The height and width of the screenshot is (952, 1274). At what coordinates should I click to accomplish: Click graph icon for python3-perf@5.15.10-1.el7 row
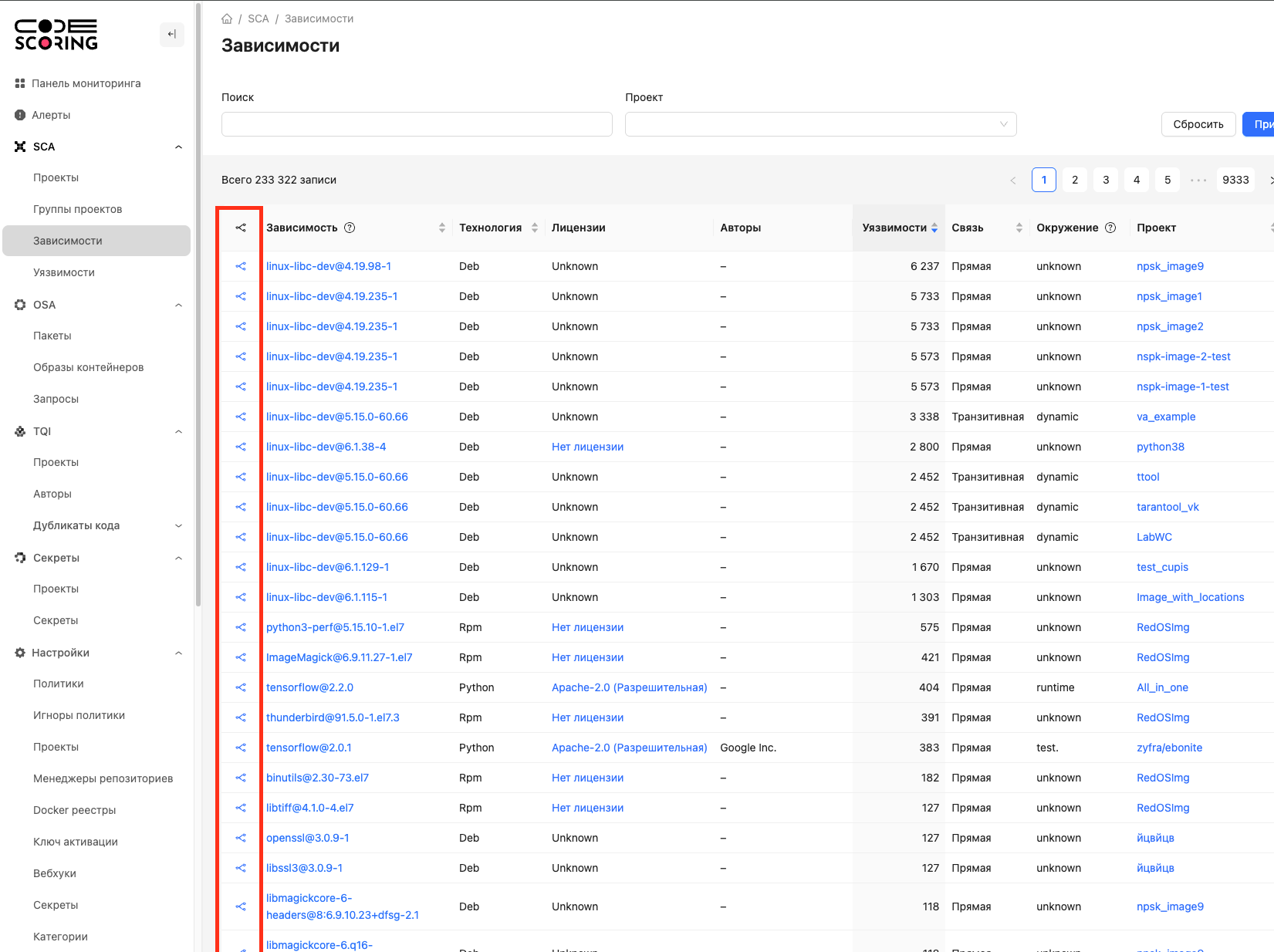[x=241, y=627]
